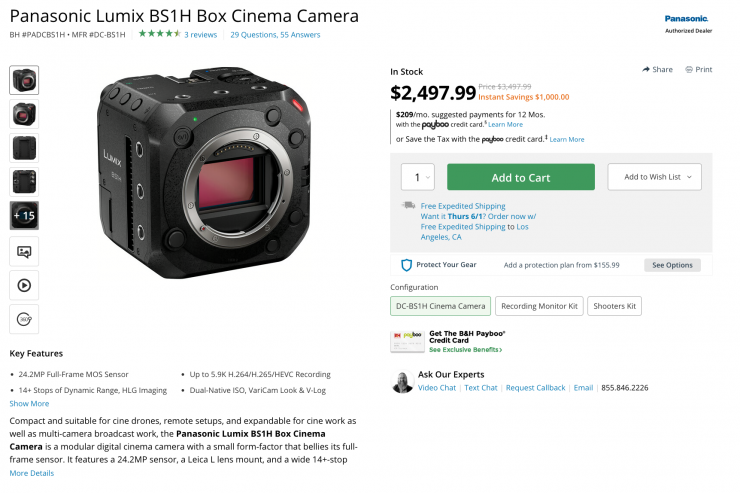Select the second camera thumbnail image
740x493 pixels.
pos(24,114)
